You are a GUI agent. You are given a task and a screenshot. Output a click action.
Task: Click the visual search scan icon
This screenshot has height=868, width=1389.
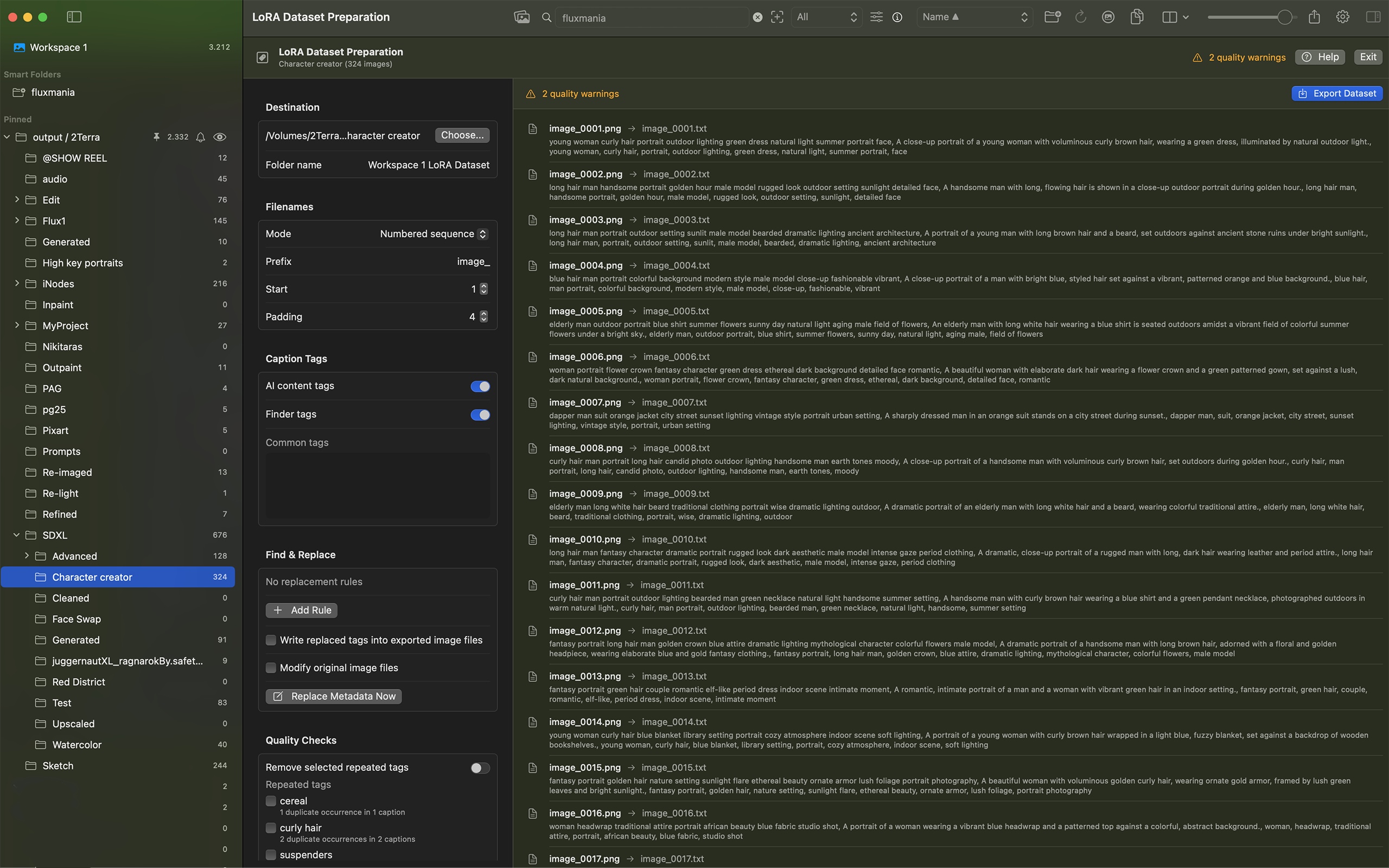click(x=777, y=17)
